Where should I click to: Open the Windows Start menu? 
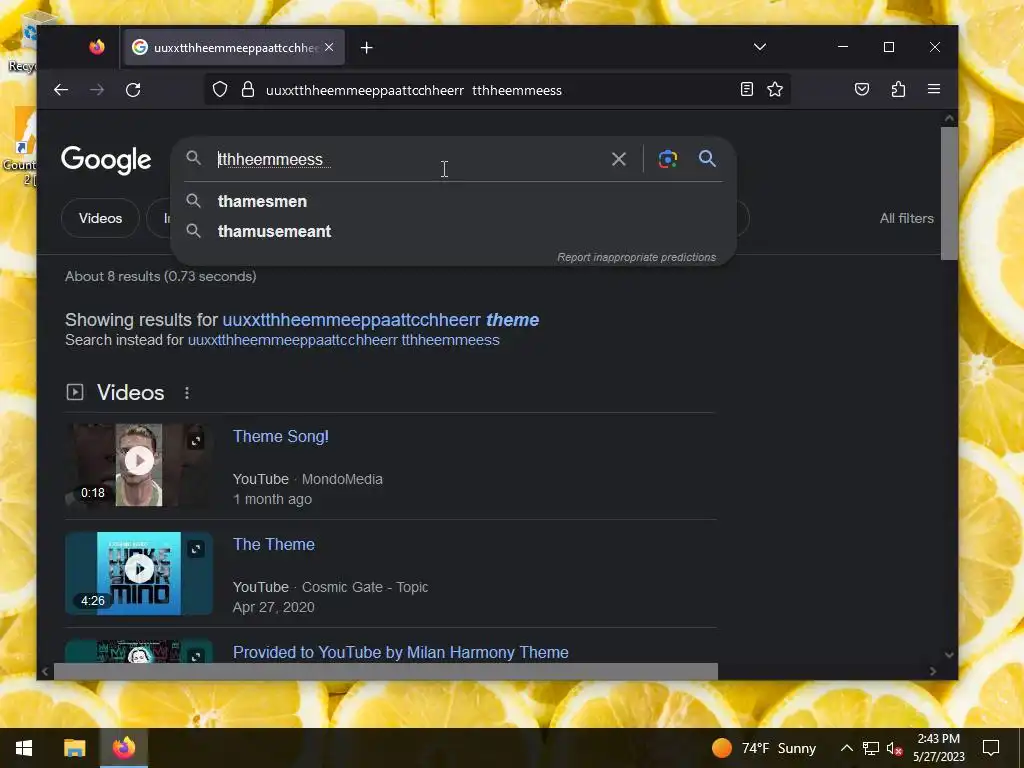coord(24,748)
